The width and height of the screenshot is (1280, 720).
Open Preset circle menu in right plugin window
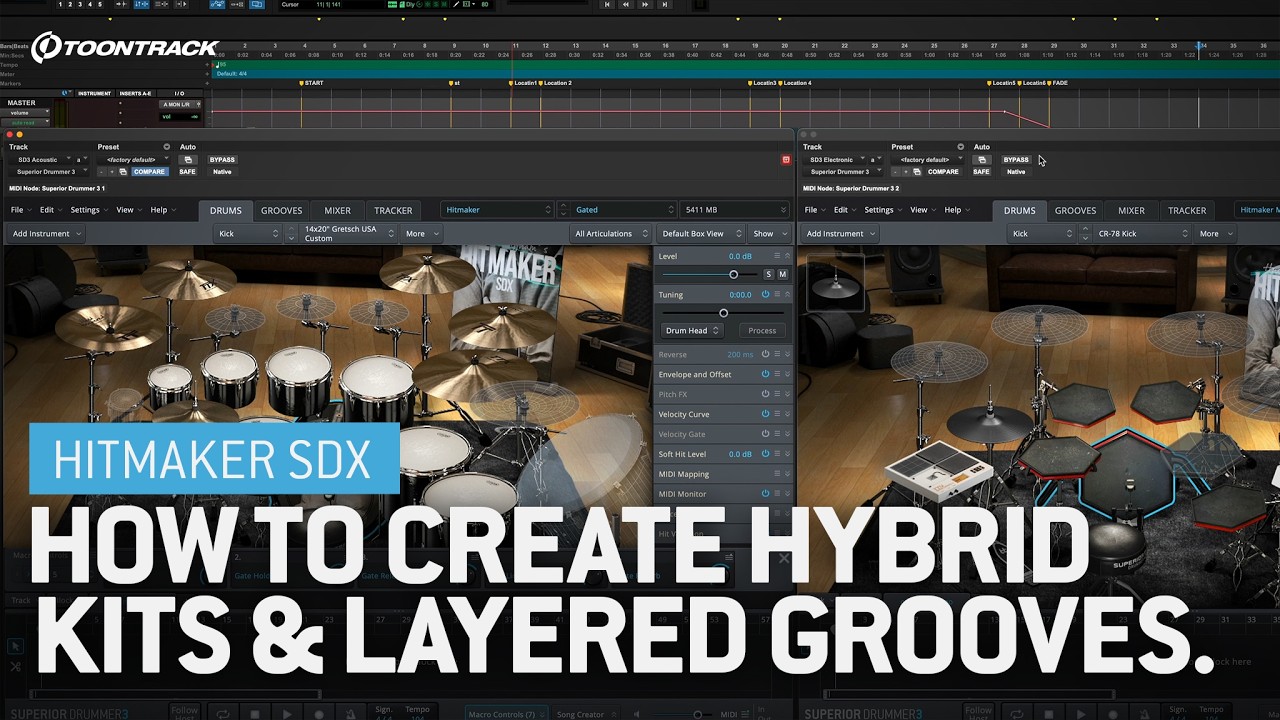961,147
